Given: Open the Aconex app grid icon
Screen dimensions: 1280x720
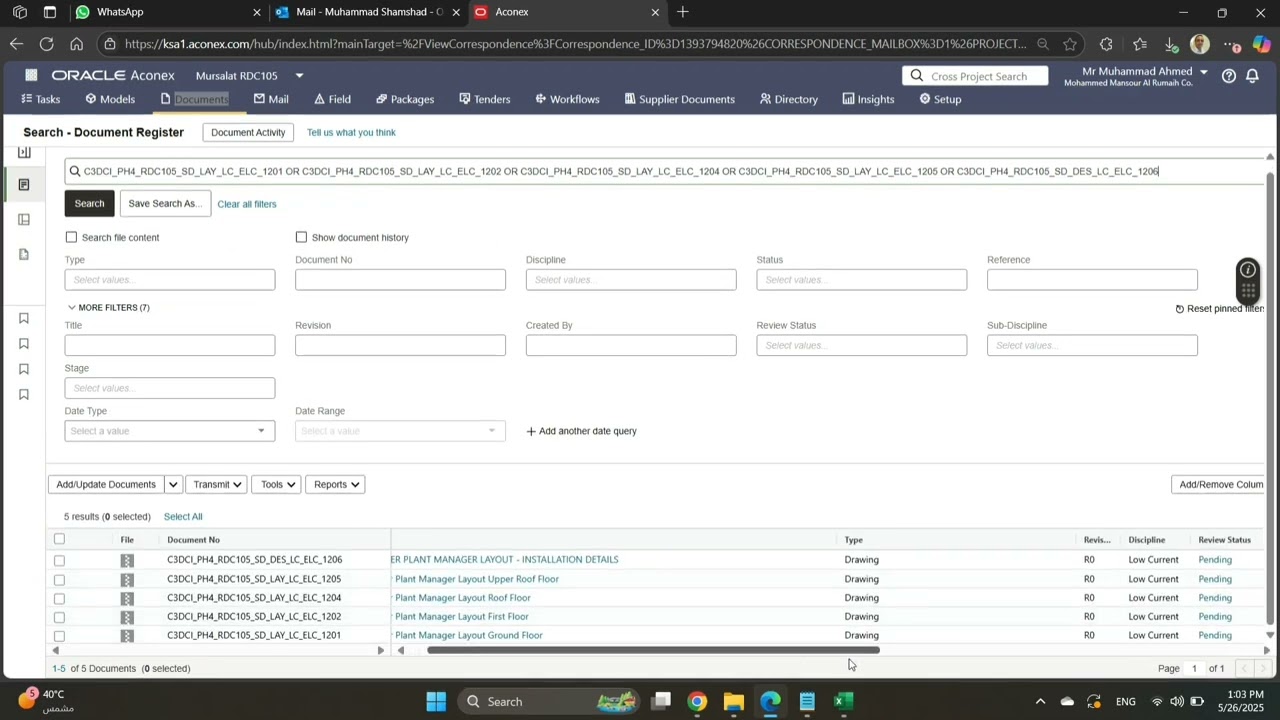Looking at the screenshot, I should tap(31, 75).
